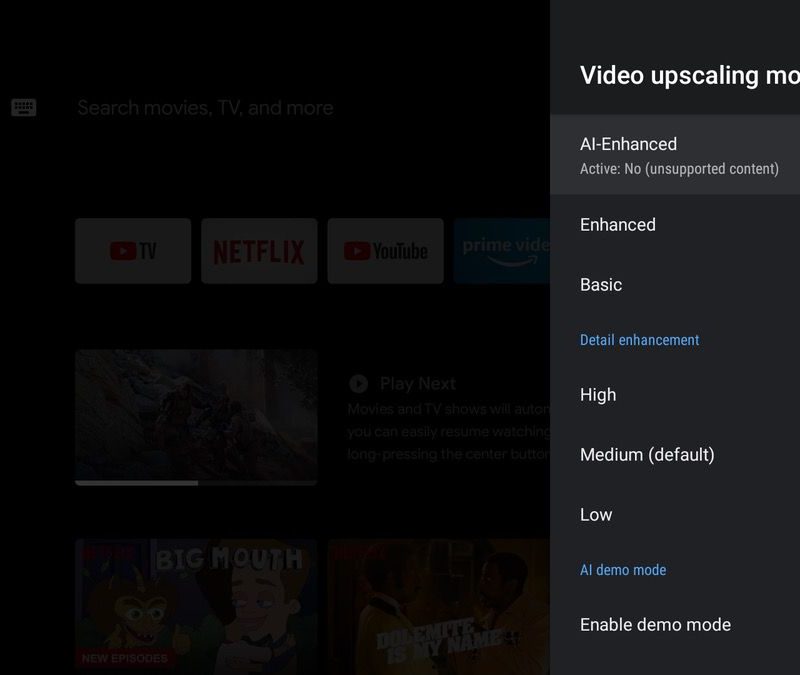Click the Detail enhancement section header

tap(639, 340)
